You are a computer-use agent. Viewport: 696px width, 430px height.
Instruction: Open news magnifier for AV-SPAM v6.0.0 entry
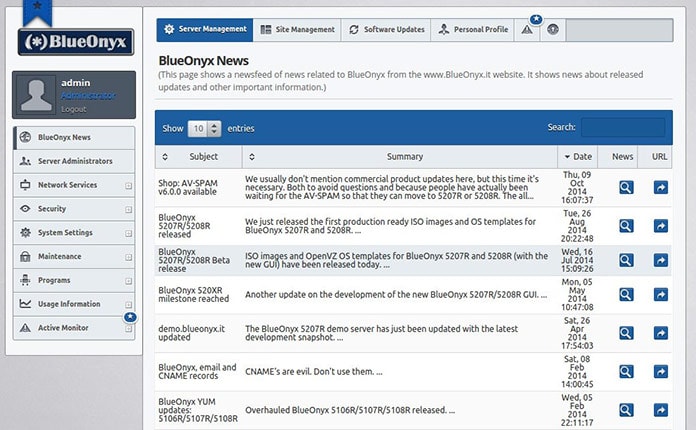point(626,187)
